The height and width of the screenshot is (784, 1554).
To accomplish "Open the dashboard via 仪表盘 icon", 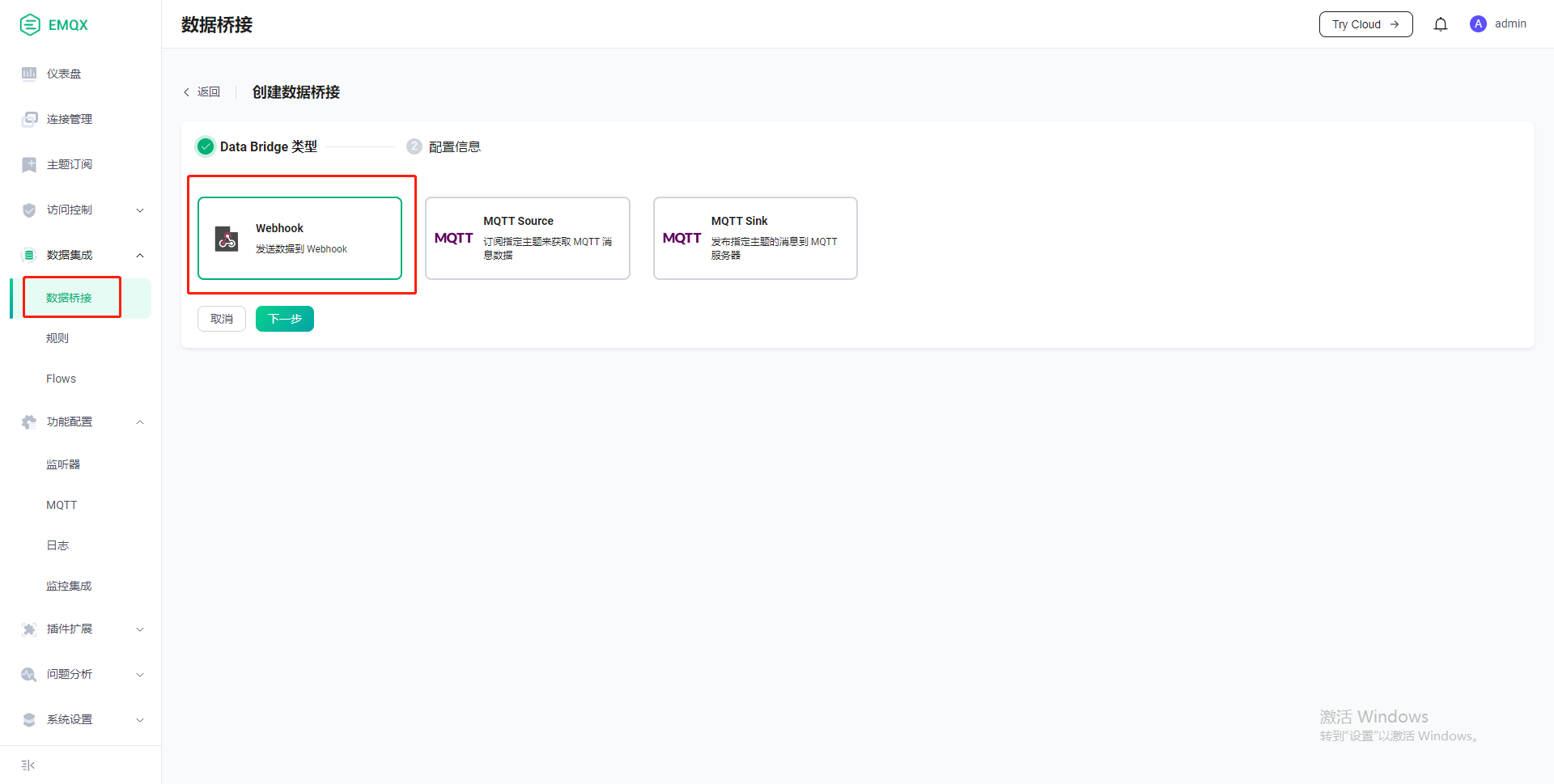I will click(x=29, y=74).
